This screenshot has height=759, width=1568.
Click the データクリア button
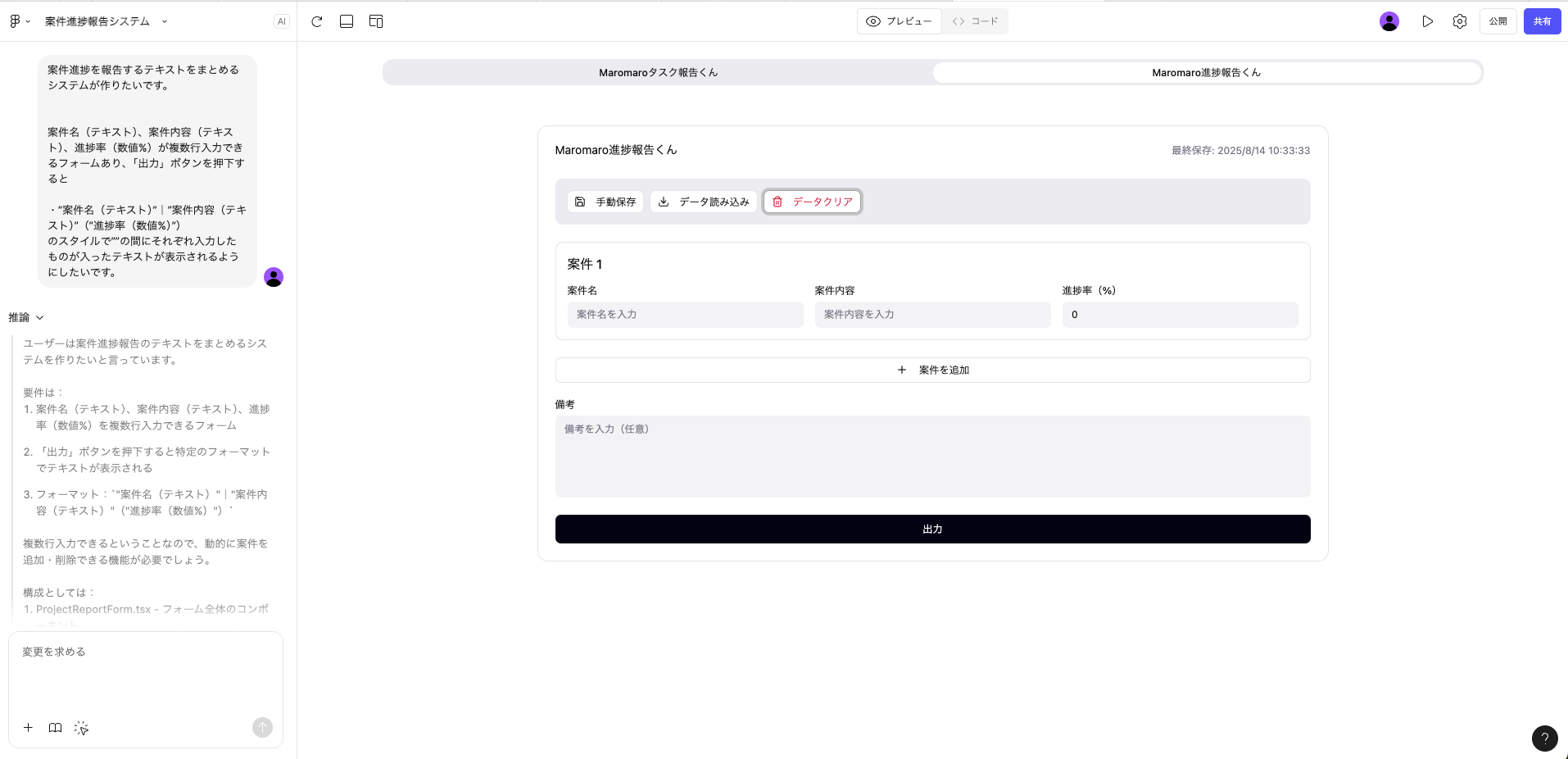pyautogui.click(x=813, y=202)
